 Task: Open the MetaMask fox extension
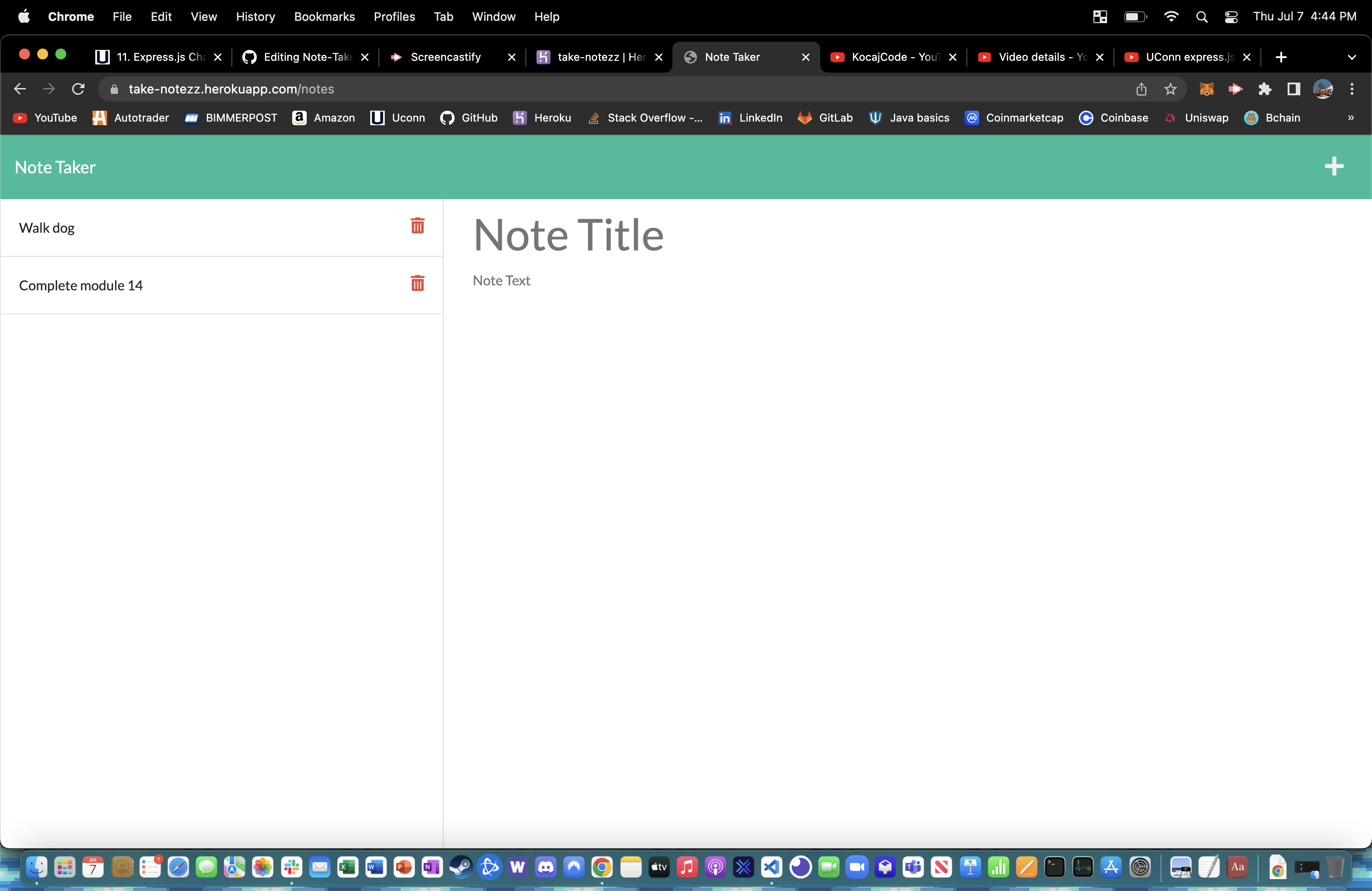(x=1206, y=89)
